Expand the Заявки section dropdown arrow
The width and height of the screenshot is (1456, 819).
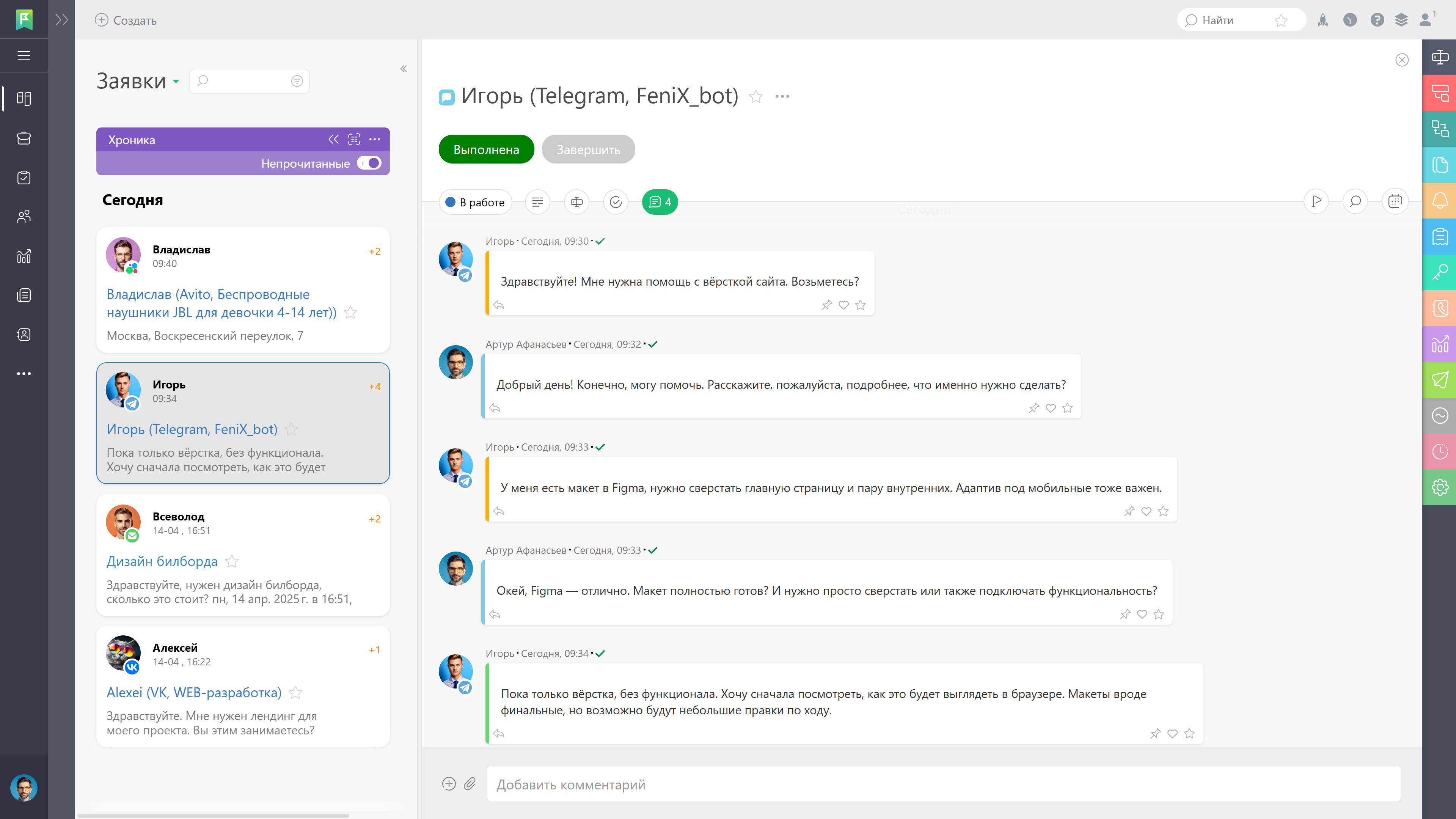tap(176, 82)
